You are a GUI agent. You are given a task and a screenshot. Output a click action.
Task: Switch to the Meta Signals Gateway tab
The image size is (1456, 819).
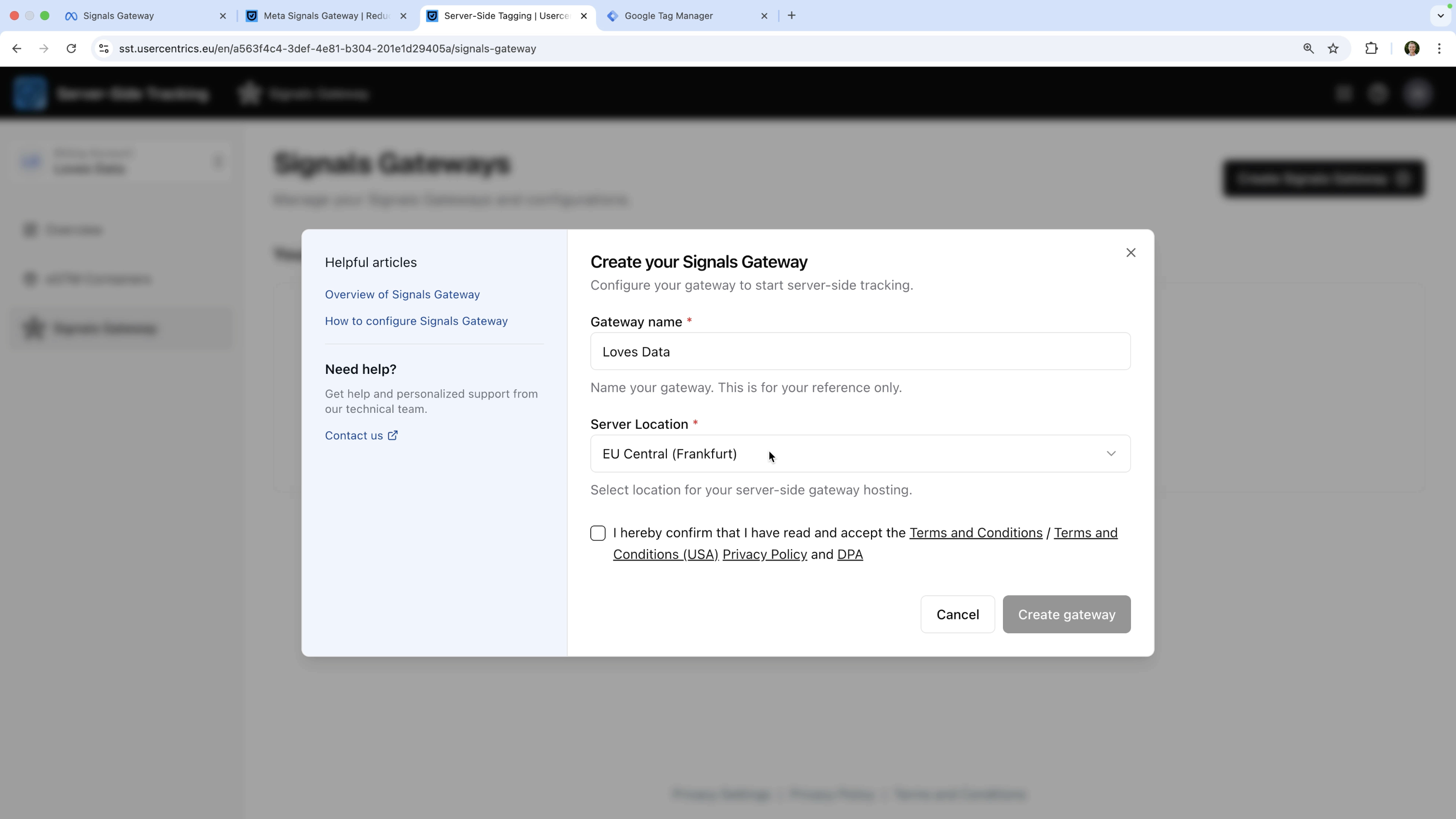pyautogui.click(x=325, y=16)
